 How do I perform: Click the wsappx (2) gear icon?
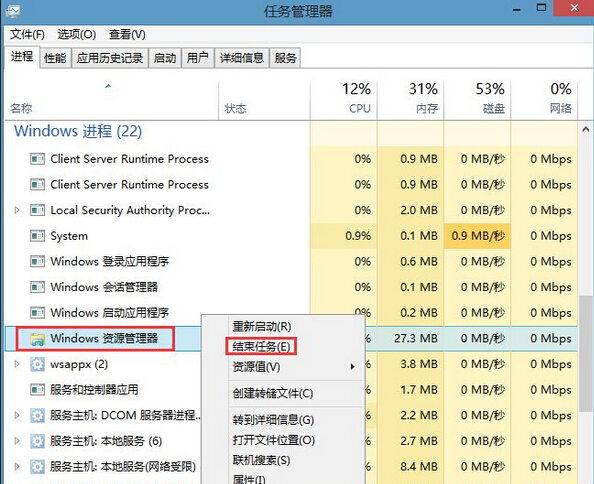(38, 364)
